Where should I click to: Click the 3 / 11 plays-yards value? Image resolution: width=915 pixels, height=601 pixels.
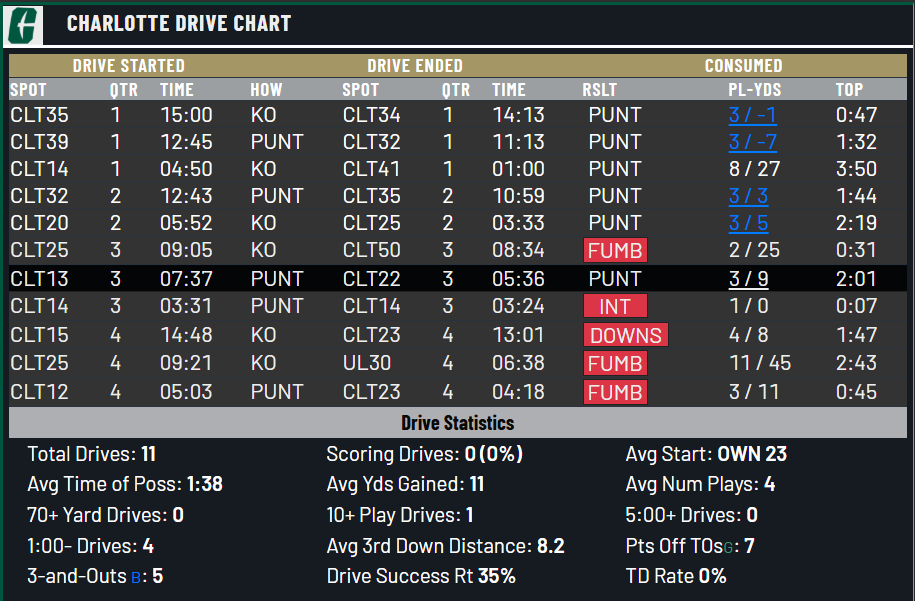[x=754, y=392]
